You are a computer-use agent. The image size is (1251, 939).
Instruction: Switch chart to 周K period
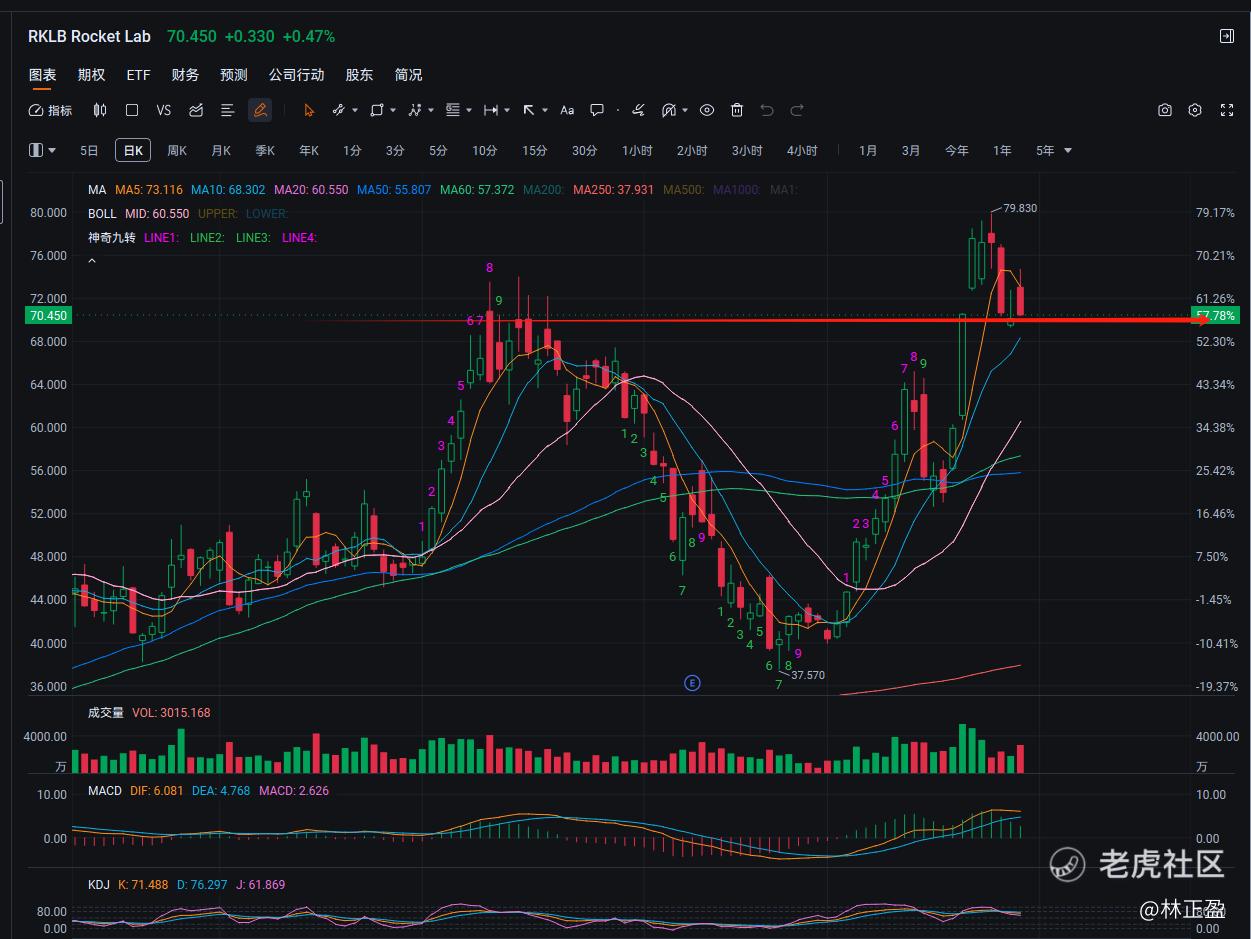(x=177, y=150)
